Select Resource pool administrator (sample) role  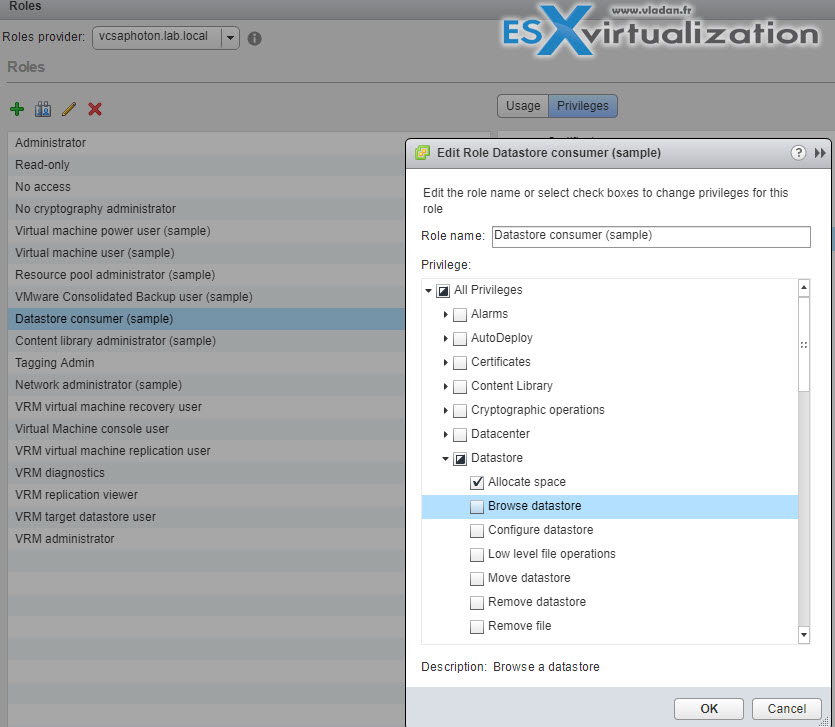click(x=207, y=275)
